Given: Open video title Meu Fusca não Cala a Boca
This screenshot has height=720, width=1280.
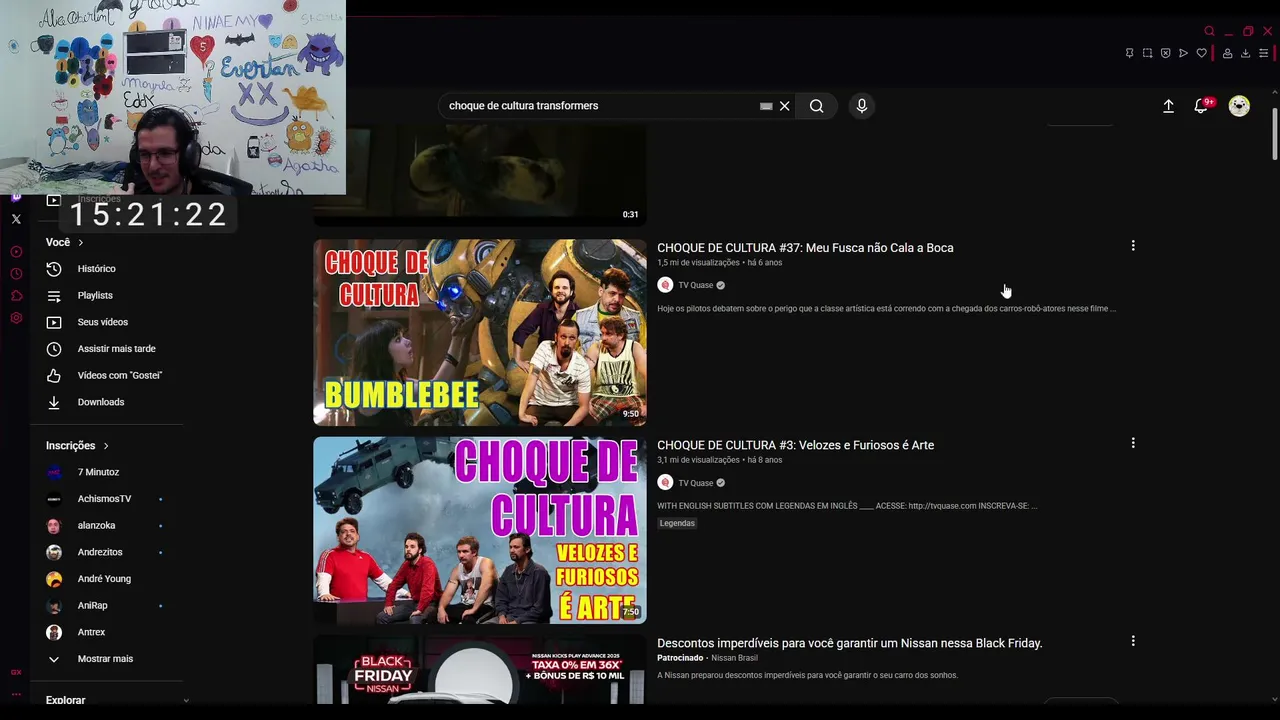Looking at the screenshot, I should [805, 248].
